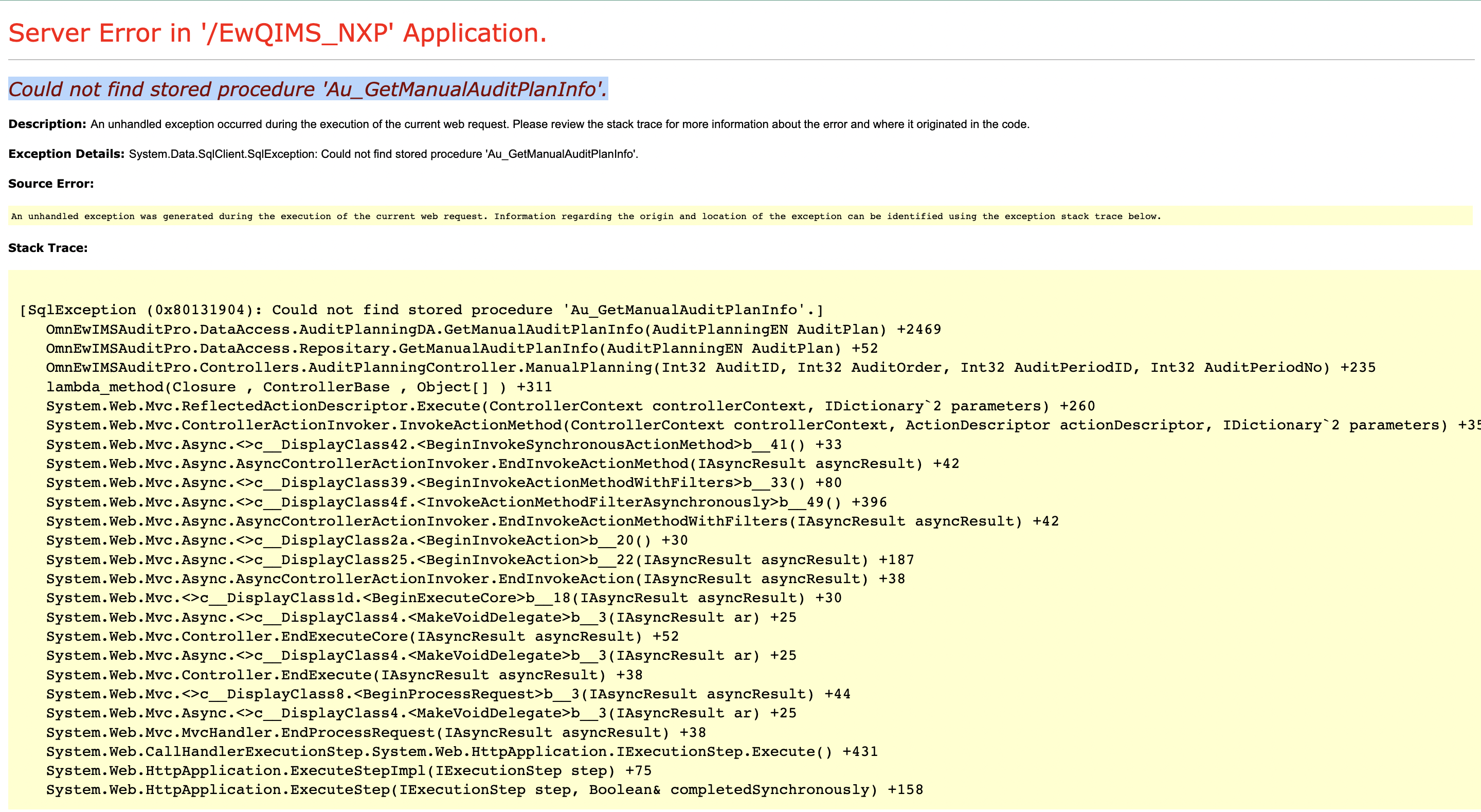Click the Exception Details line
The width and height of the screenshot is (1481, 812).
point(323,154)
